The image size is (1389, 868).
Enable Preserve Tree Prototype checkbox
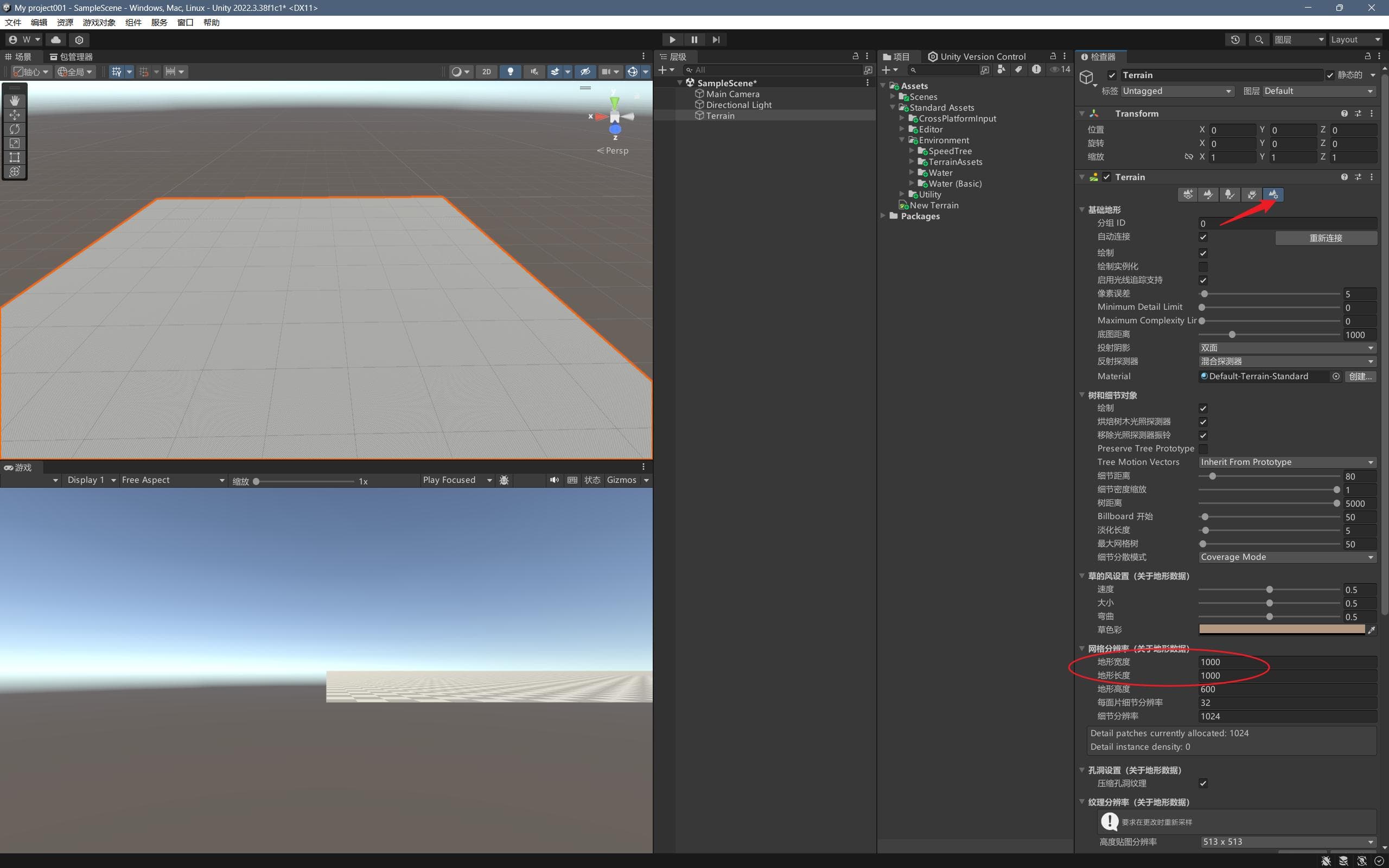click(x=1203, y=449)
